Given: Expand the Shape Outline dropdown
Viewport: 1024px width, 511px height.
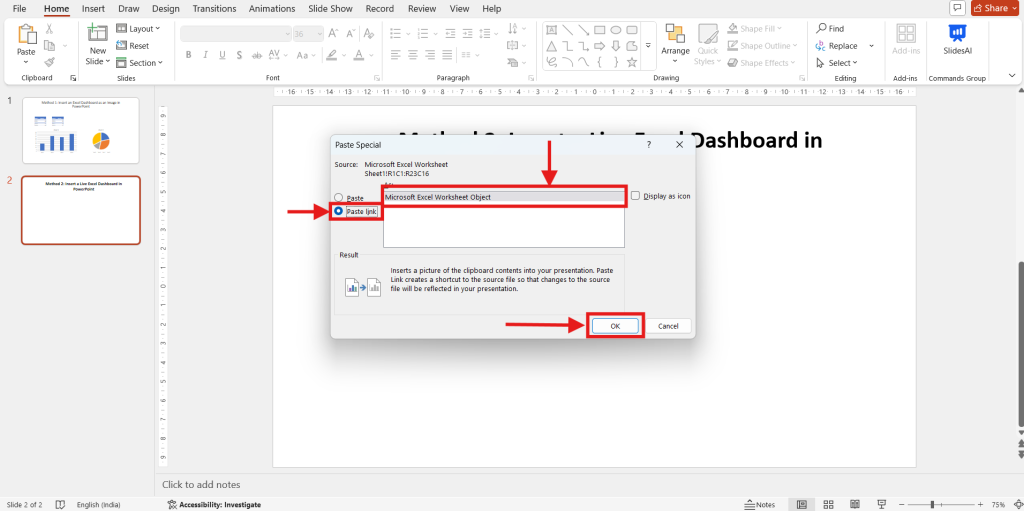Looking at the screenshot, I should 795,46.
